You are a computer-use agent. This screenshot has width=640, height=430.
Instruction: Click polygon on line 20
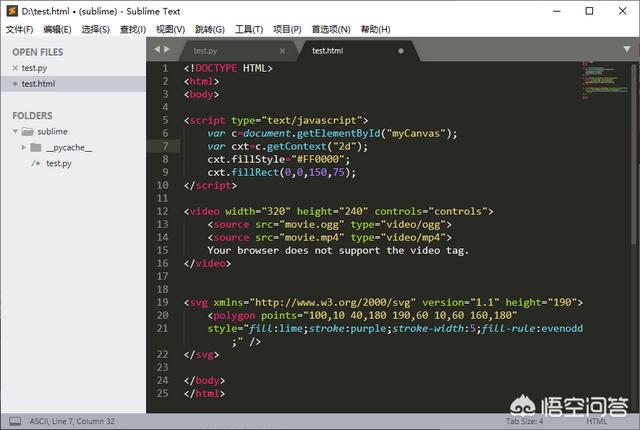tap(234, 315)
